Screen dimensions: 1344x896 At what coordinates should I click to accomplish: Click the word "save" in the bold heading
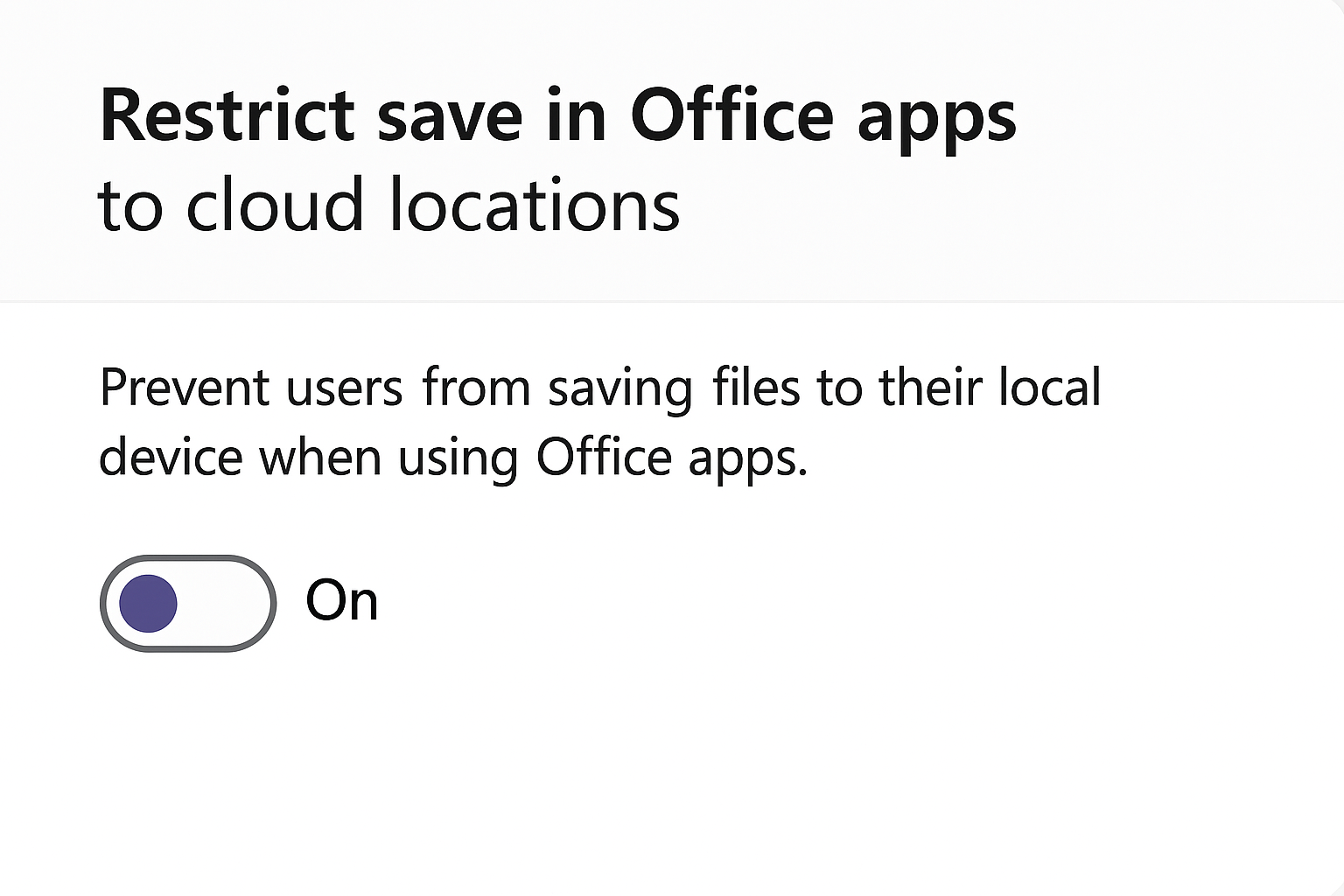coord(450,116)
